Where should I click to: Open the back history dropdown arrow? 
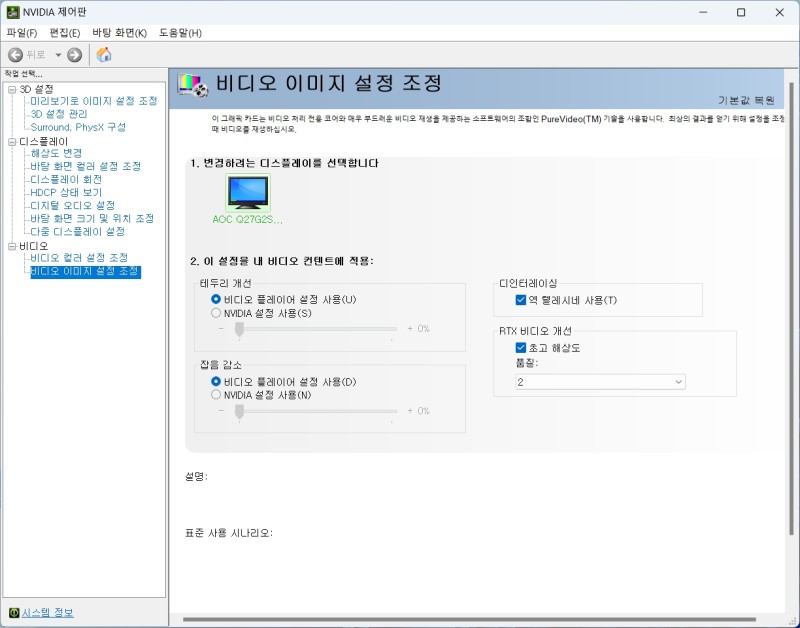pyautogui.click(x=58, y=55)
